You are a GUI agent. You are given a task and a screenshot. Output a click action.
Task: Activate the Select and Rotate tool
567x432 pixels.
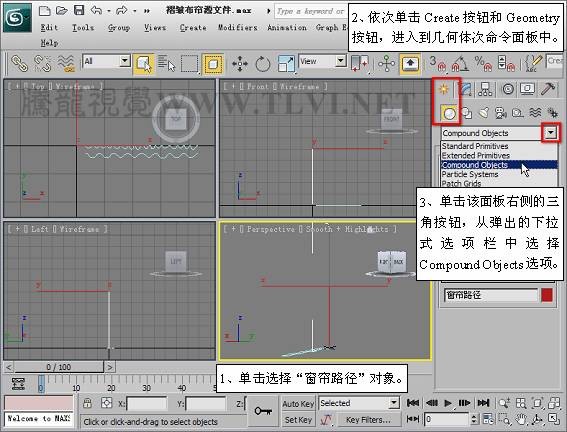[x=263, y=64]
